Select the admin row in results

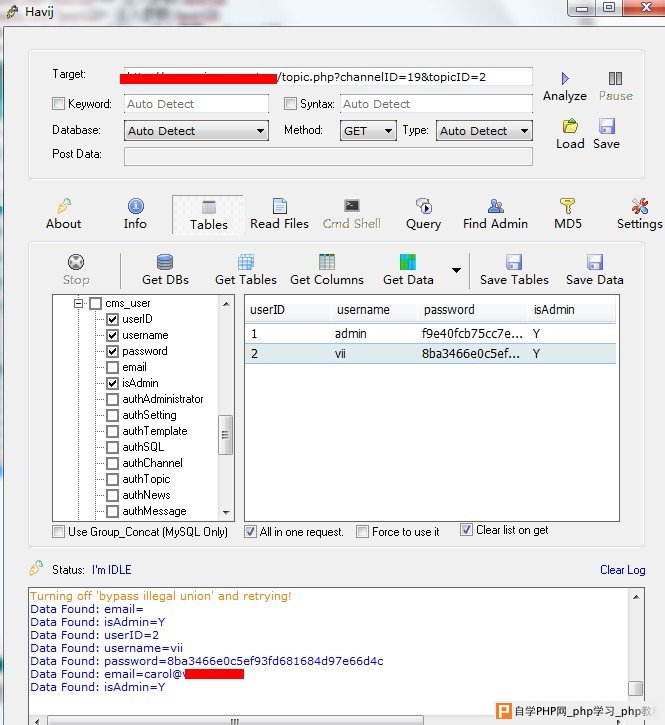point(430,333)
